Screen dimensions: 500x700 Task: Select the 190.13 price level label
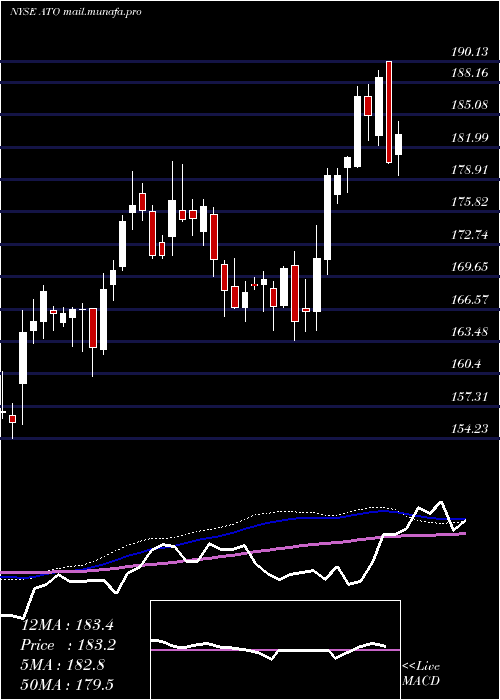[469, 52]
